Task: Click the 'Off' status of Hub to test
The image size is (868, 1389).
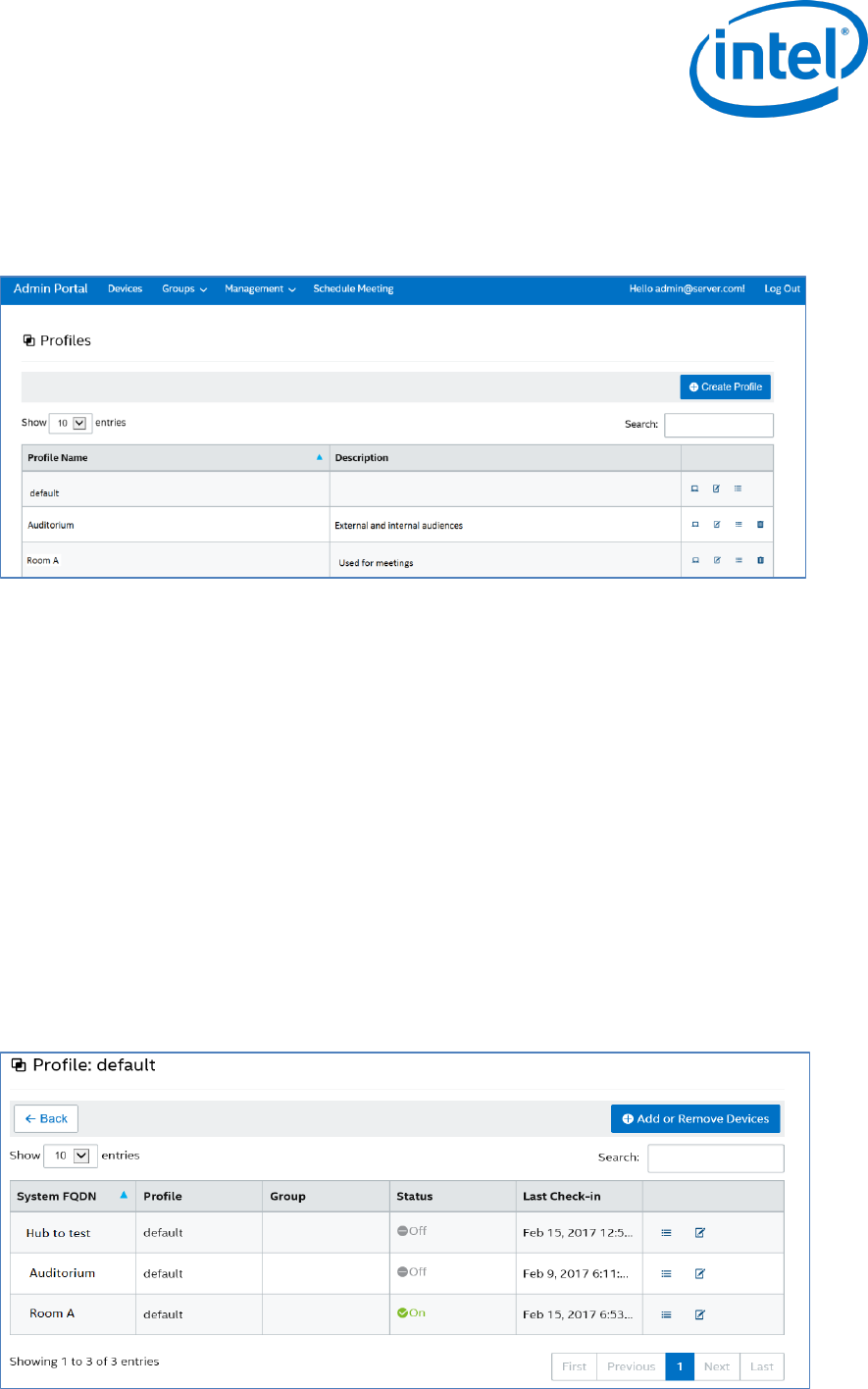Action: pyautogui.click(x=412, y=1231)
